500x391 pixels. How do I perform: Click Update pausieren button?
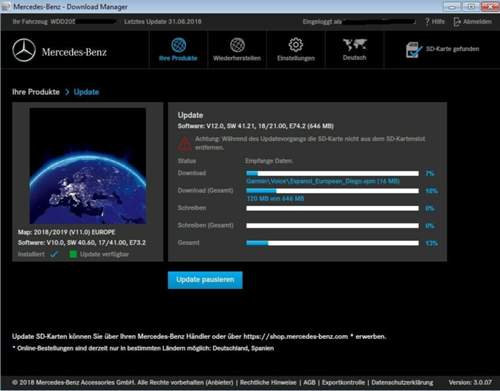pyautogui.click(x=205, y=280)
